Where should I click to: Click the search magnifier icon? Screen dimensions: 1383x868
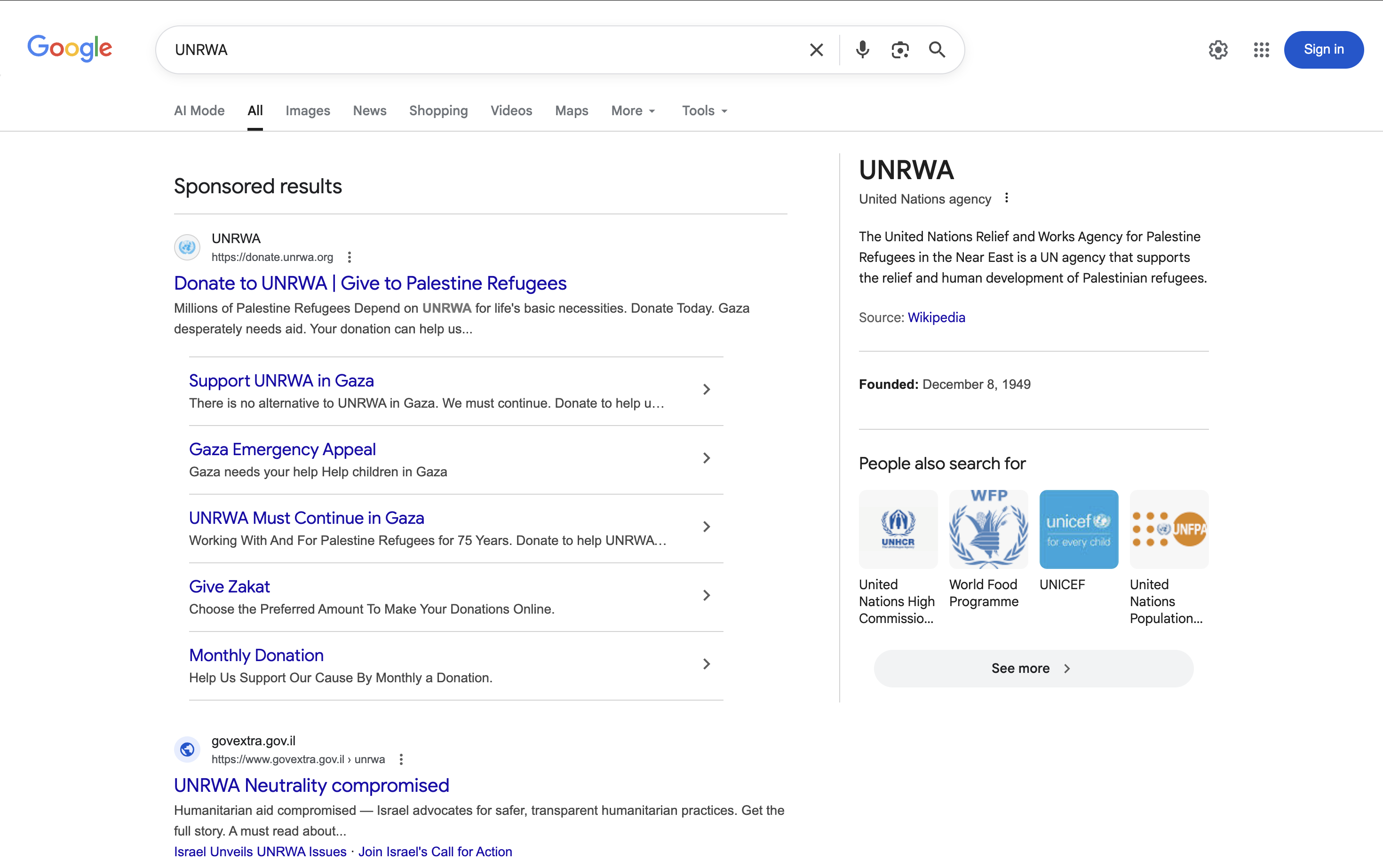point(936,49)
